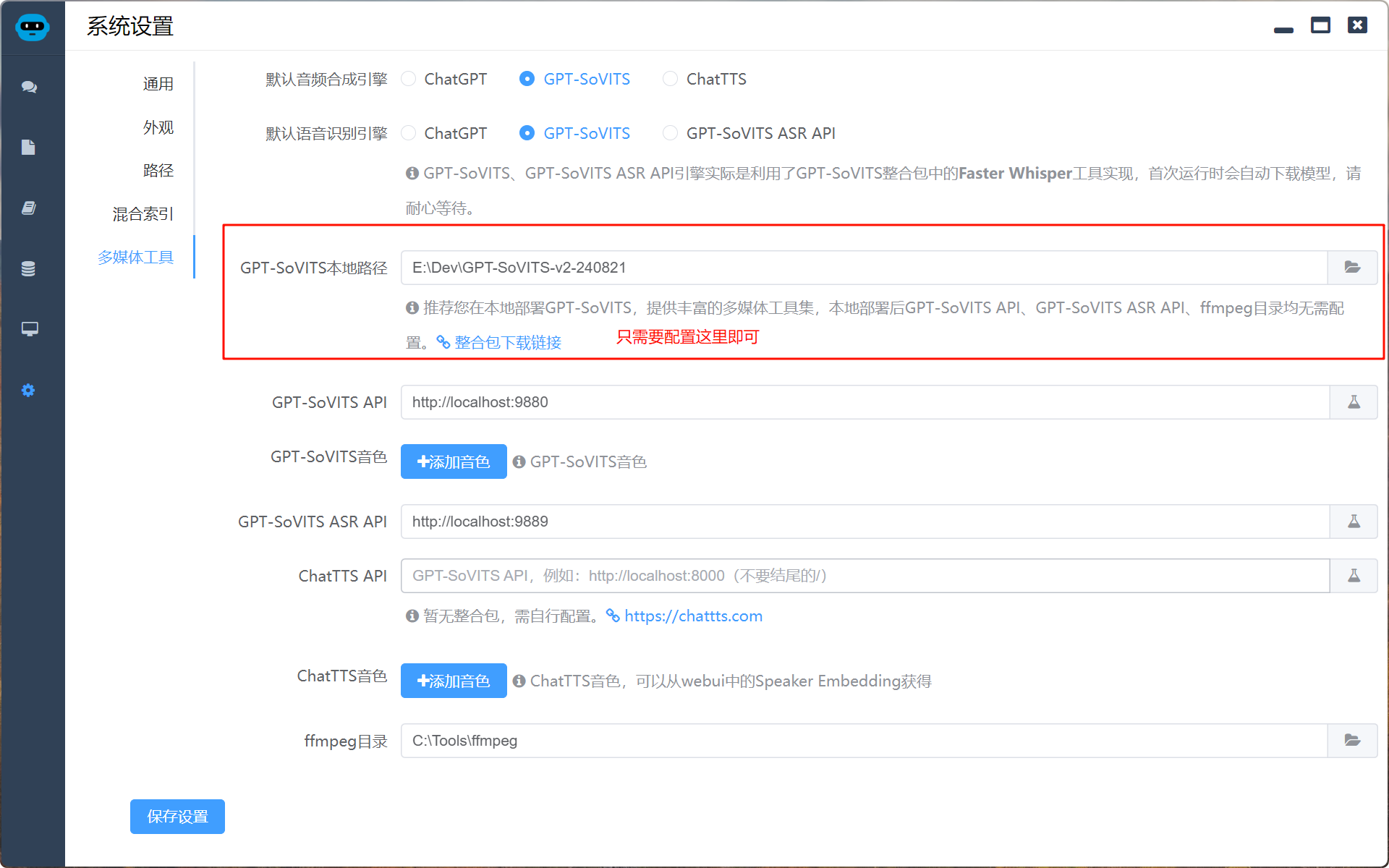Screen dimensions: 1389x868
Task: Select ChatGPT as default audio synthesis engine
Action: pyautogui.click(x=445, y=79)
